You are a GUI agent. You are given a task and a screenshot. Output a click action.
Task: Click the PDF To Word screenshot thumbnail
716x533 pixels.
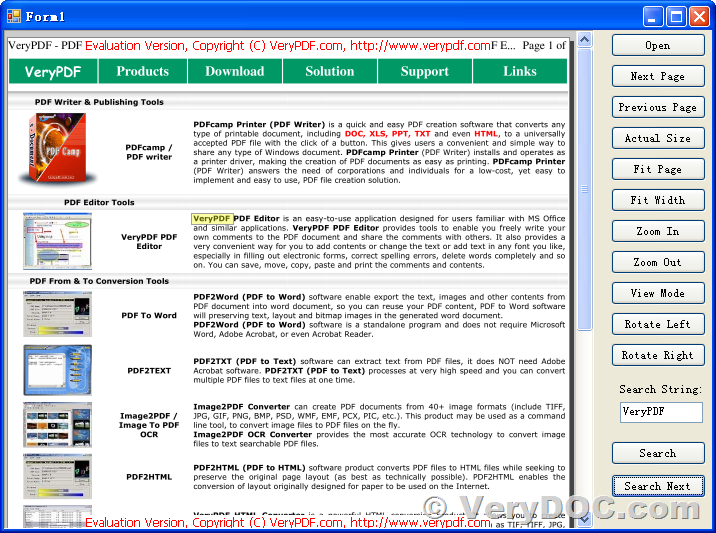point(58,315)
